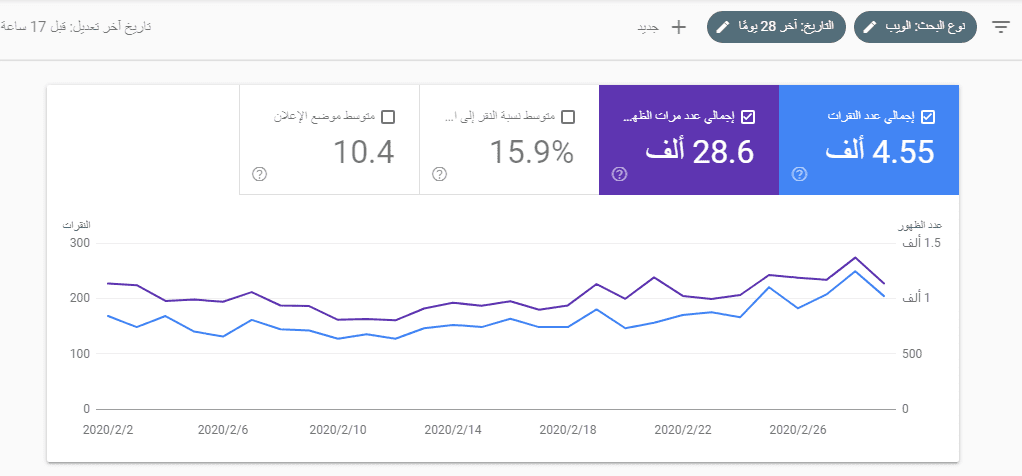
Task: Enable the average position checkbox
Action: (388, 117)
